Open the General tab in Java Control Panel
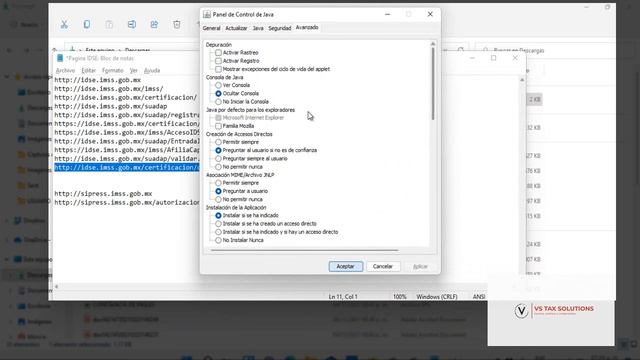Screen dimensions: 640x360 tap(211, 28)
